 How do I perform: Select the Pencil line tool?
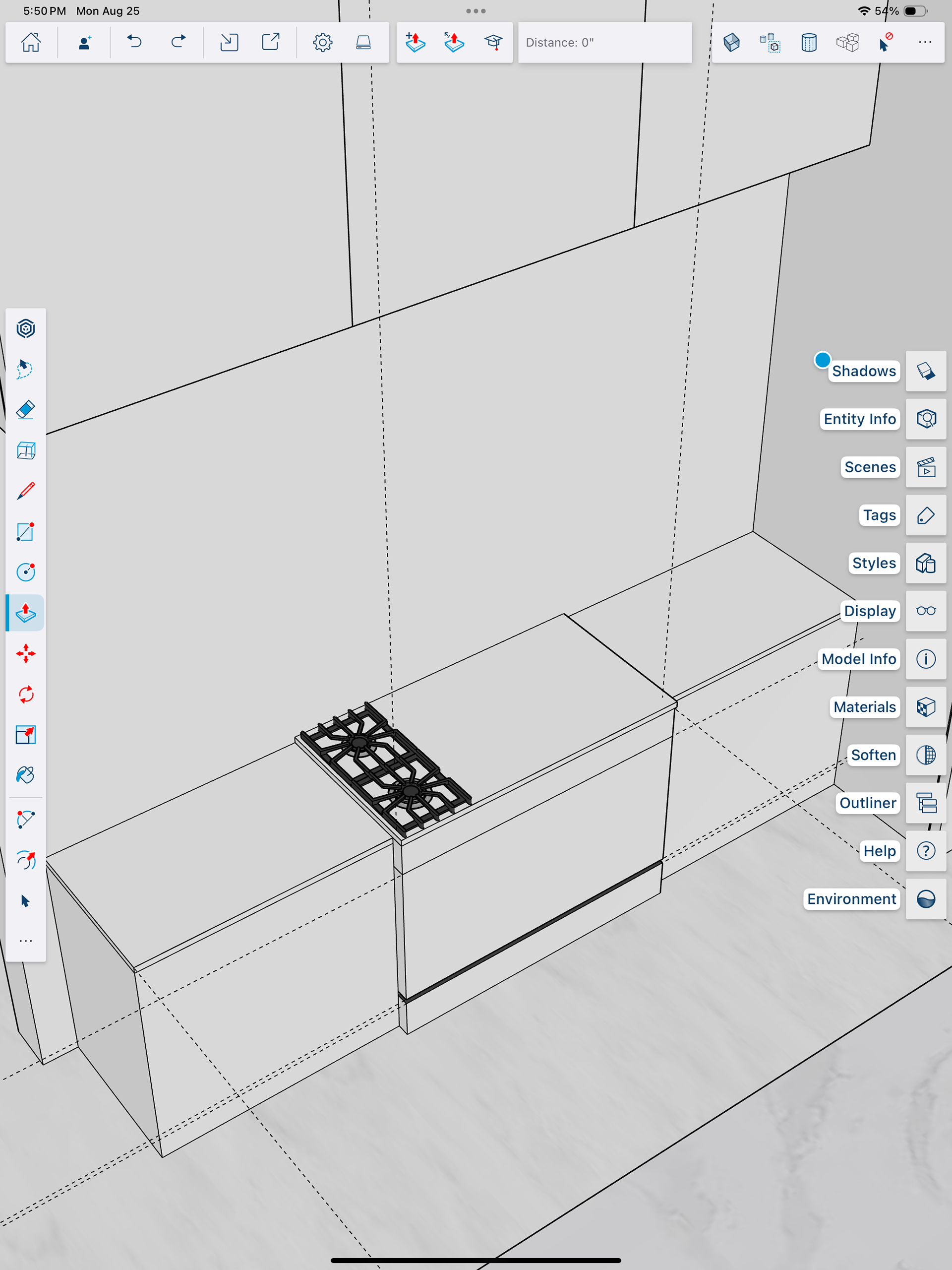point(25,491)
